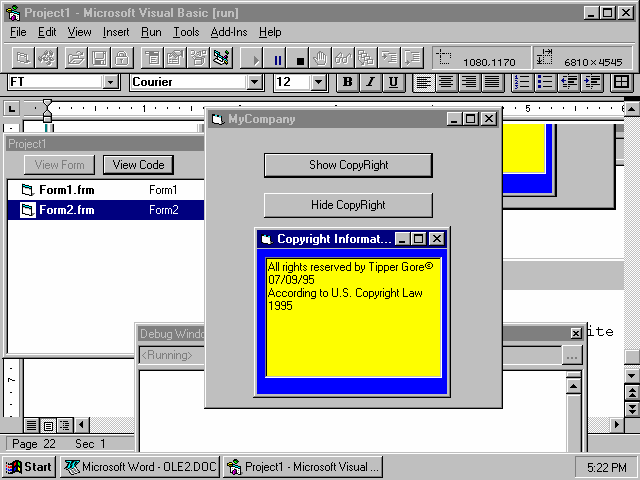Switch to Microsoft Word in the taskbar
This screenshot has height=480, width=640.
coord(140,466)
